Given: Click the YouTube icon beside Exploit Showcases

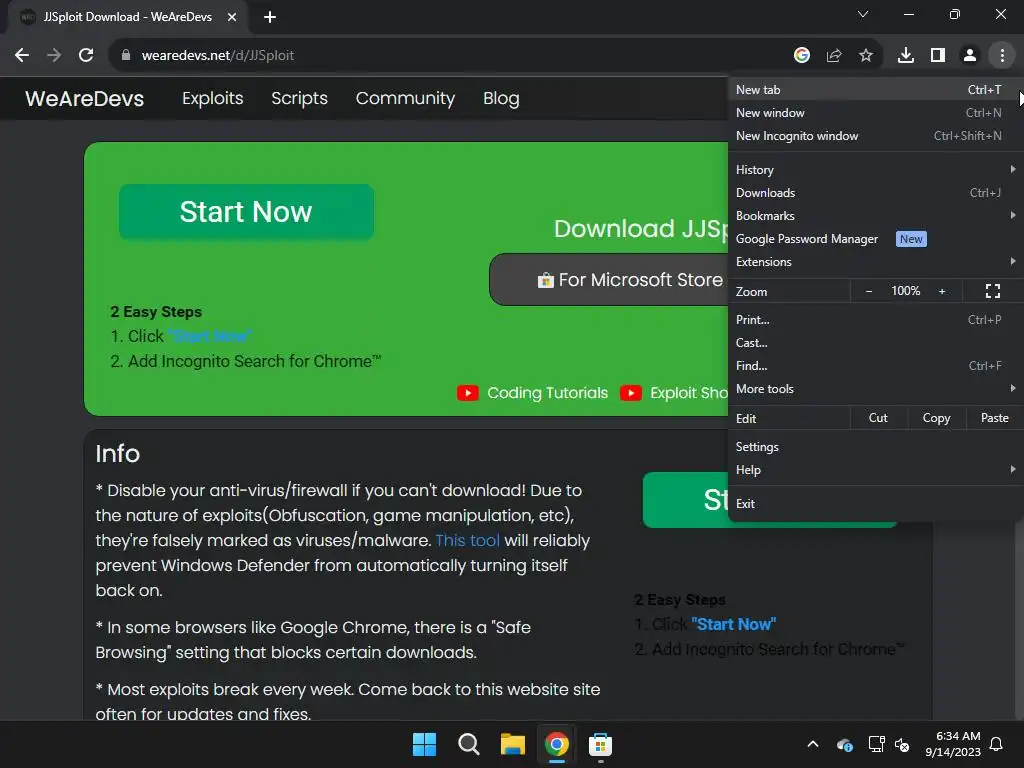Looking at the screenshot, I should coord(630,393).
